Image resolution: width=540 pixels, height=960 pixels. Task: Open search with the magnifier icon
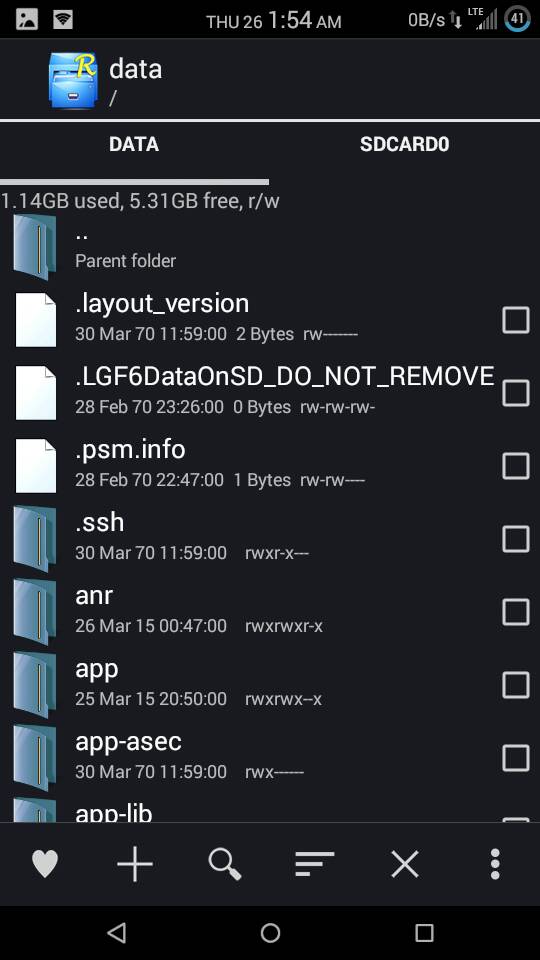(x=225, y=864)
